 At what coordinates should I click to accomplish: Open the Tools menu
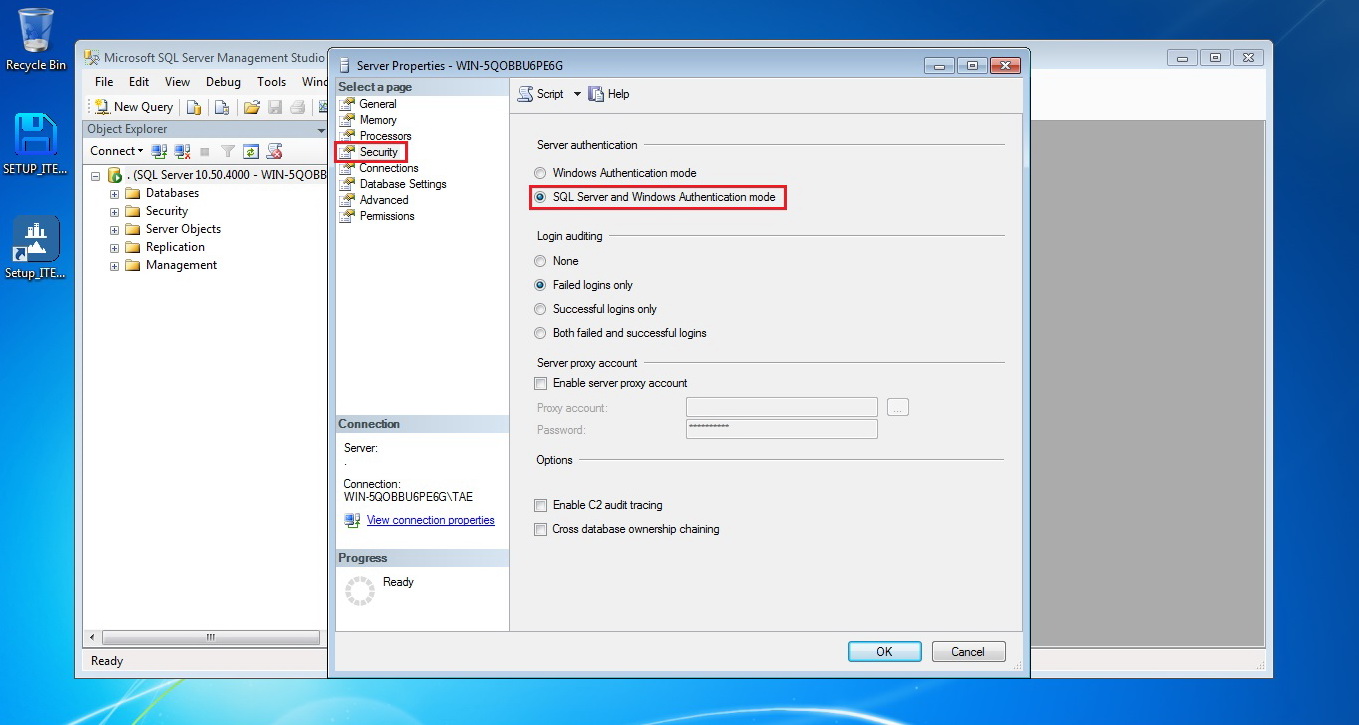click(272, 82)
